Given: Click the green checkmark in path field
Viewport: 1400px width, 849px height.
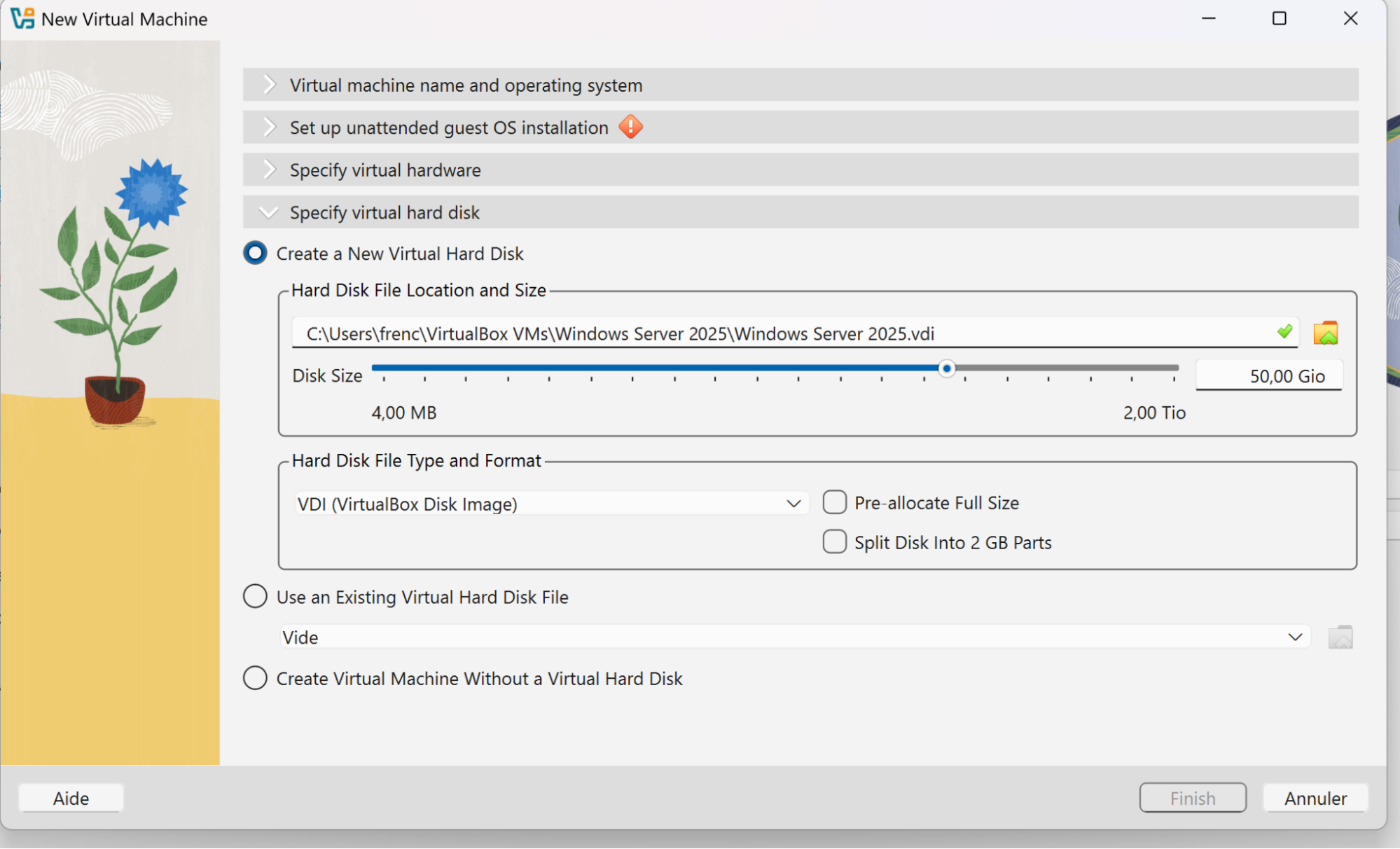Looking at the screenshot, I should point(1284,332).
